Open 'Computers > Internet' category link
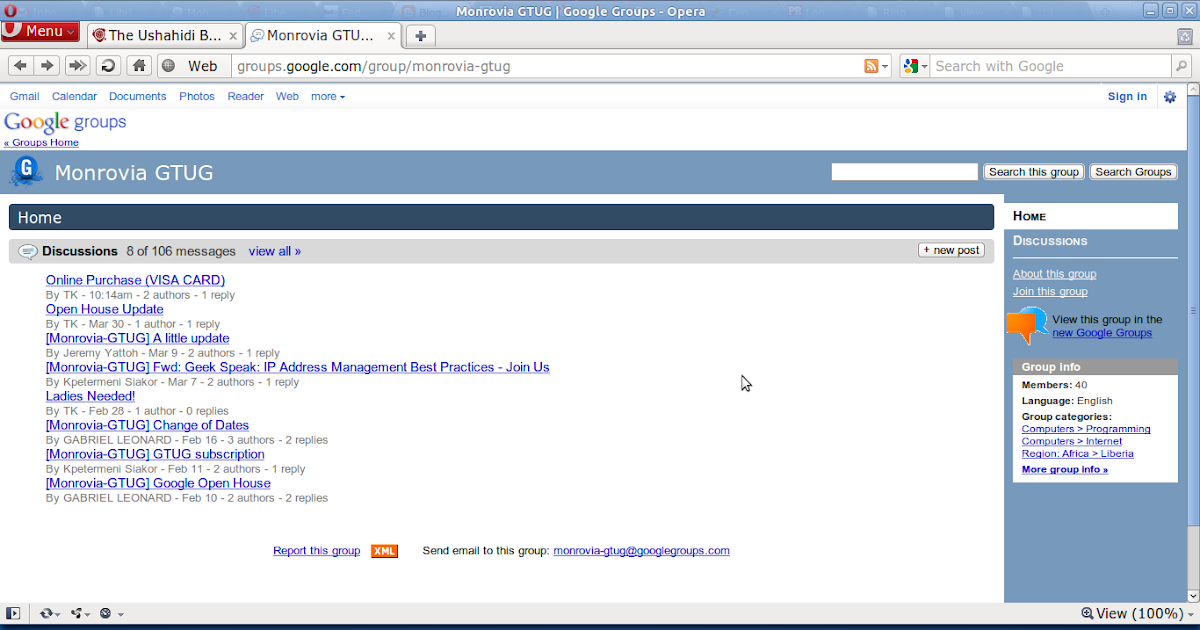 tap(1072, 441)
